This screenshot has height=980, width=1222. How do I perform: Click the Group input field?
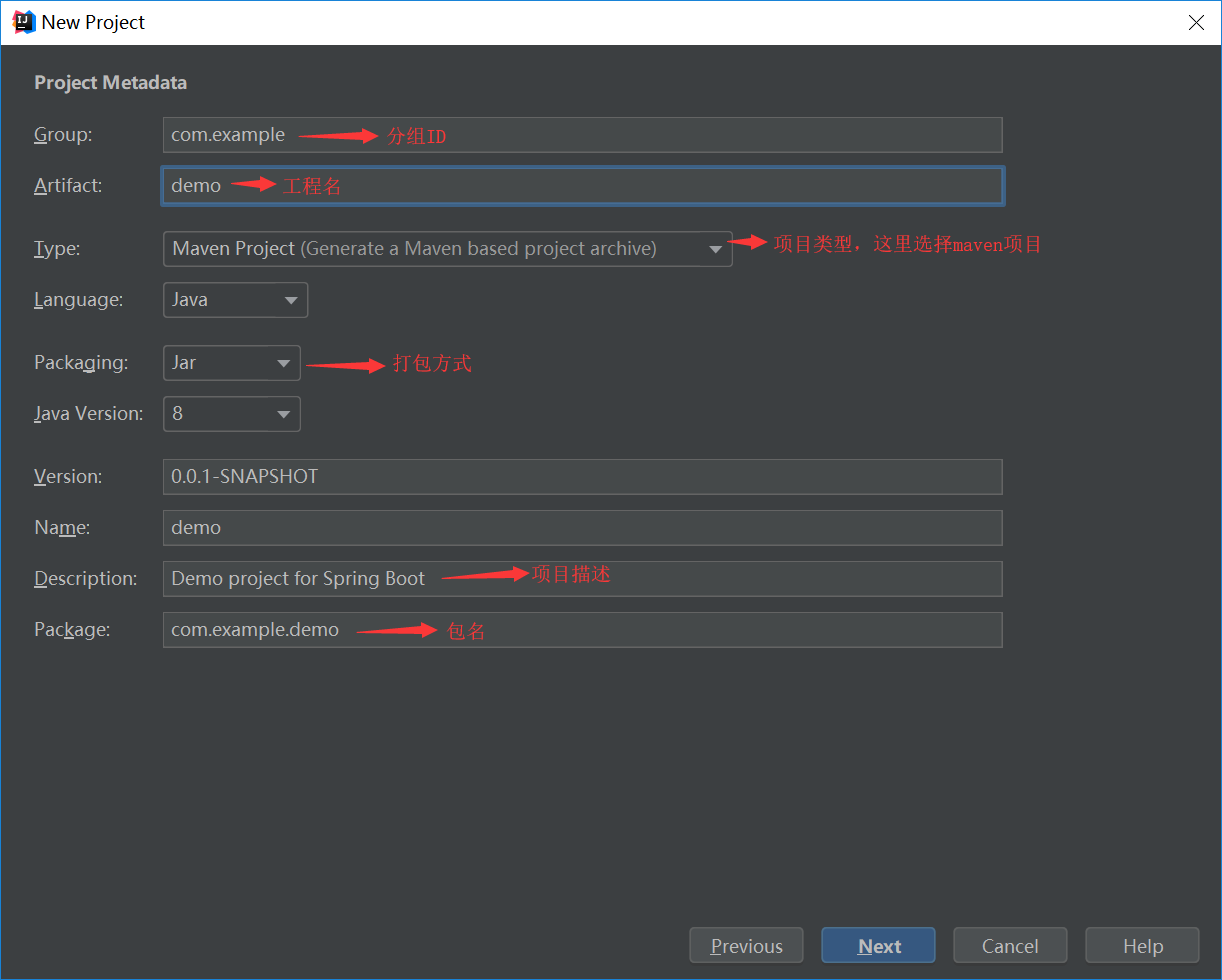pos(582,135)
